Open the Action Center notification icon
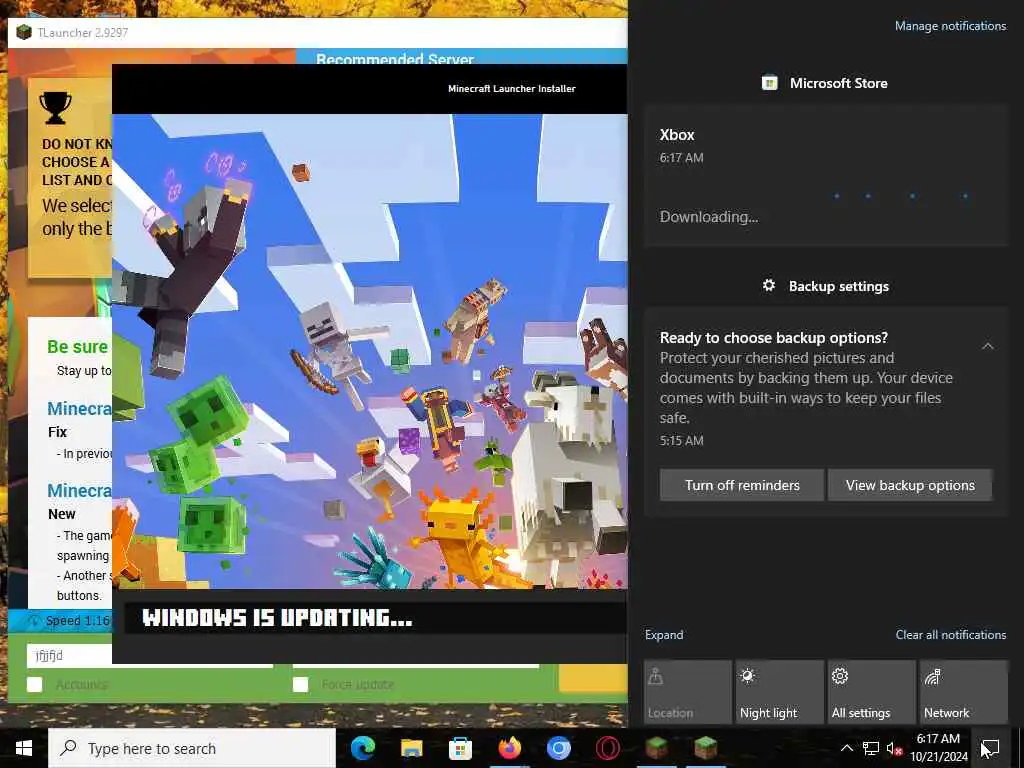The width and height of the screenshot is (1024, 768). tap(991, 748)
